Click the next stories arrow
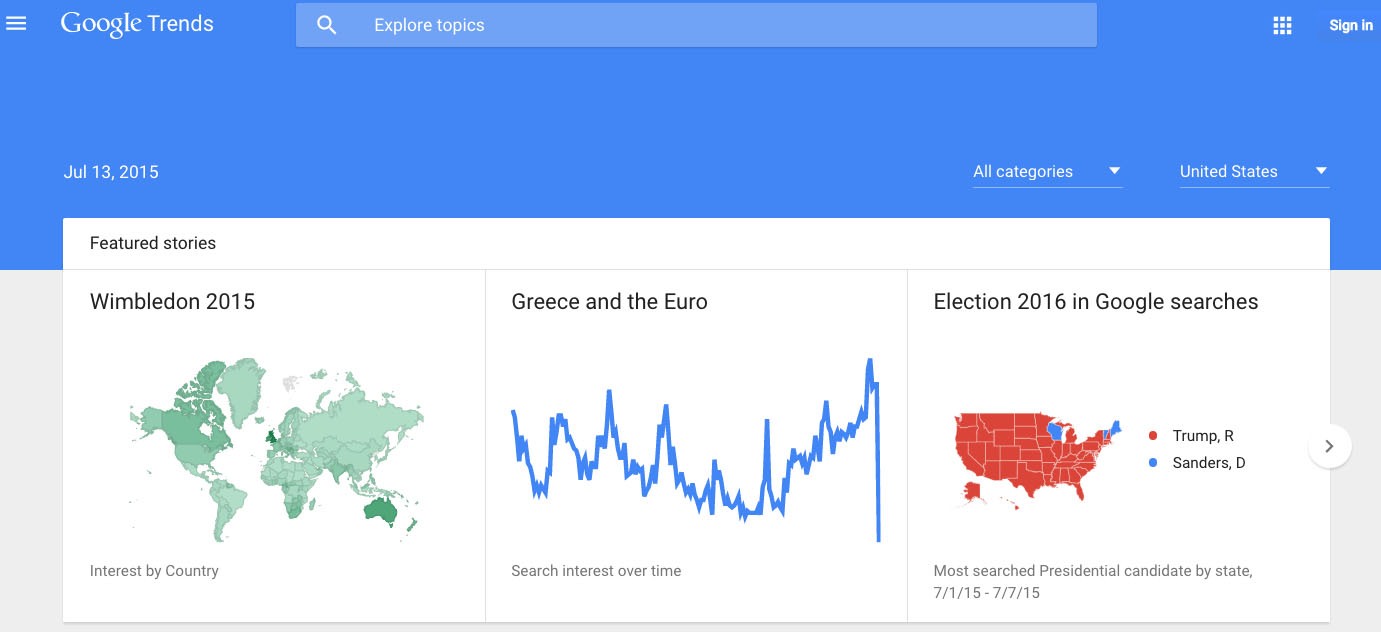Screen dimensions: 1381x632 point(1330,446)
